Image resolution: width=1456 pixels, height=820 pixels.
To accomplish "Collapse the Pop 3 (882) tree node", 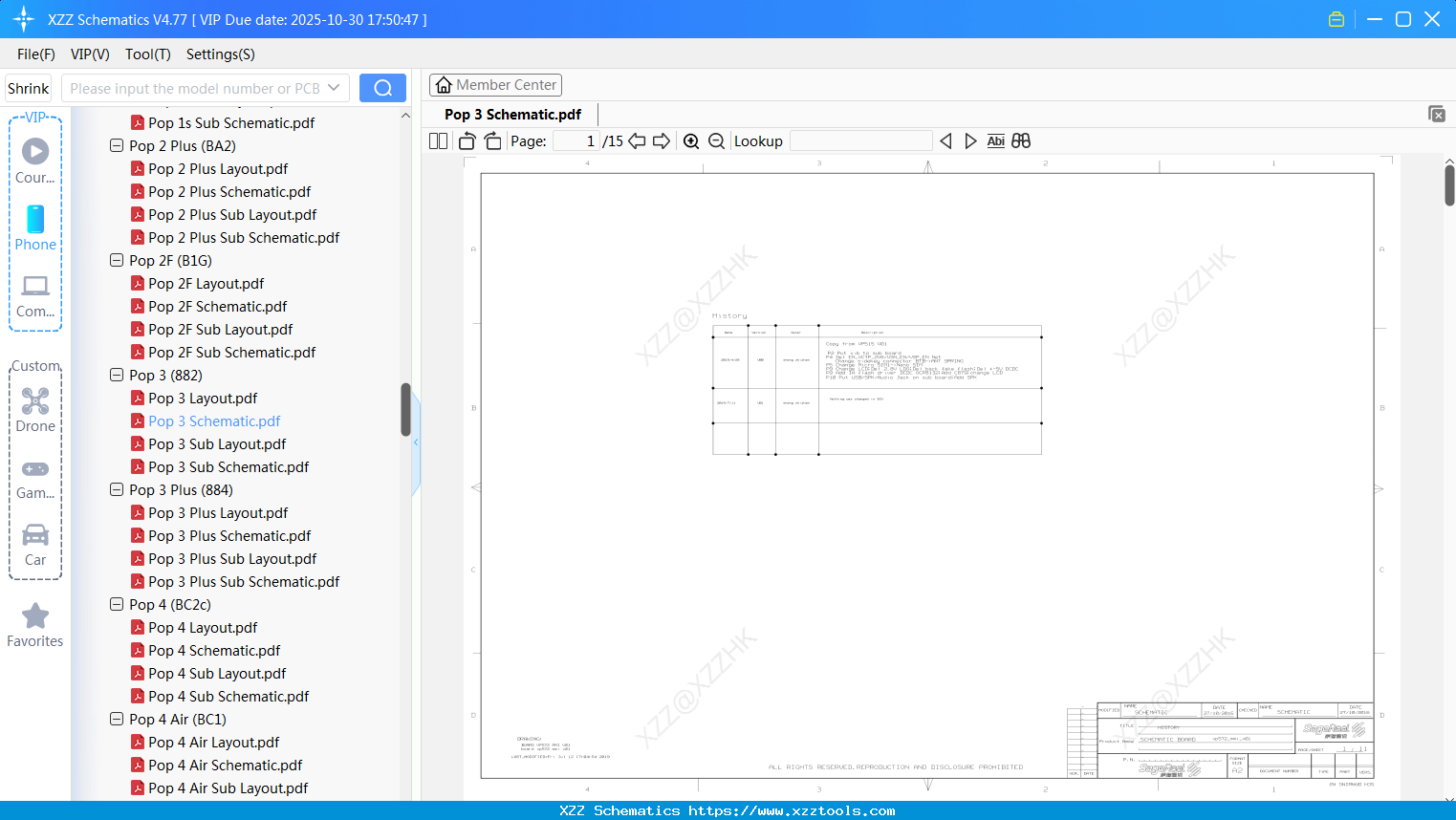I will tap(116, 375).
